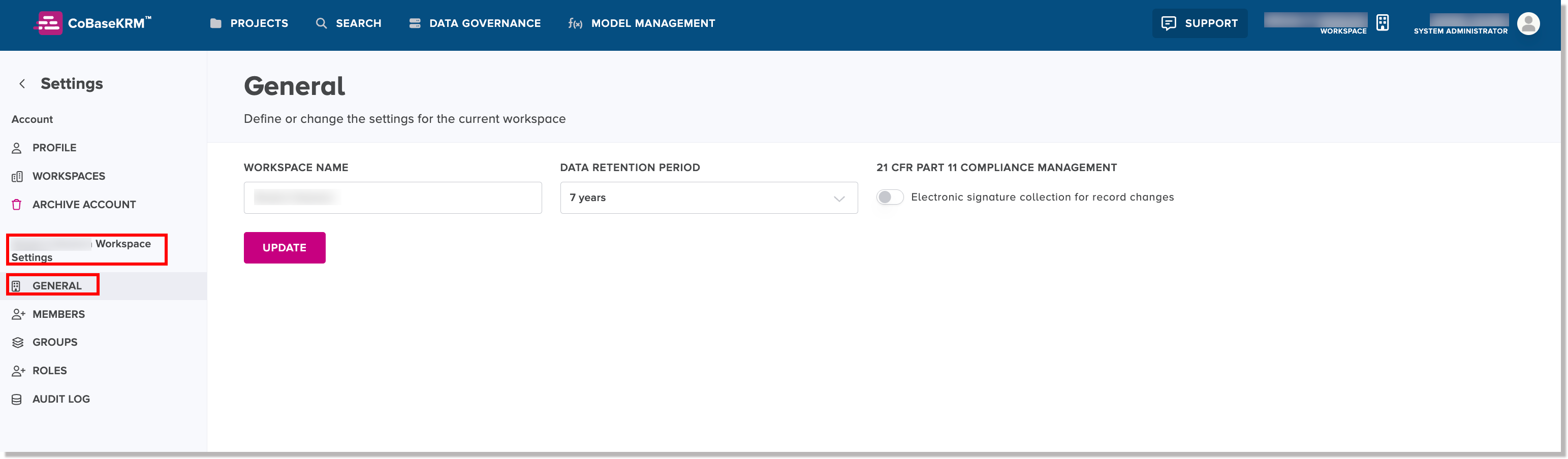The height and width of the screenshot is (459, 1568).
Task: Collapse Settings using the back chevron
Action: (x=22, y=83)
